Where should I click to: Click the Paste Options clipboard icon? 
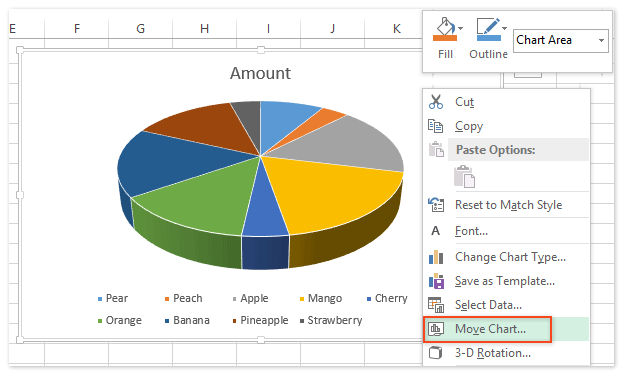[x=436, y=149]
